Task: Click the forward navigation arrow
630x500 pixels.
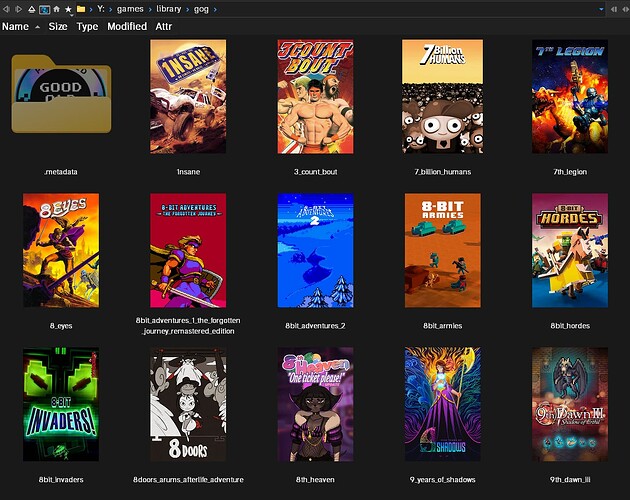Action: point(19,9)
